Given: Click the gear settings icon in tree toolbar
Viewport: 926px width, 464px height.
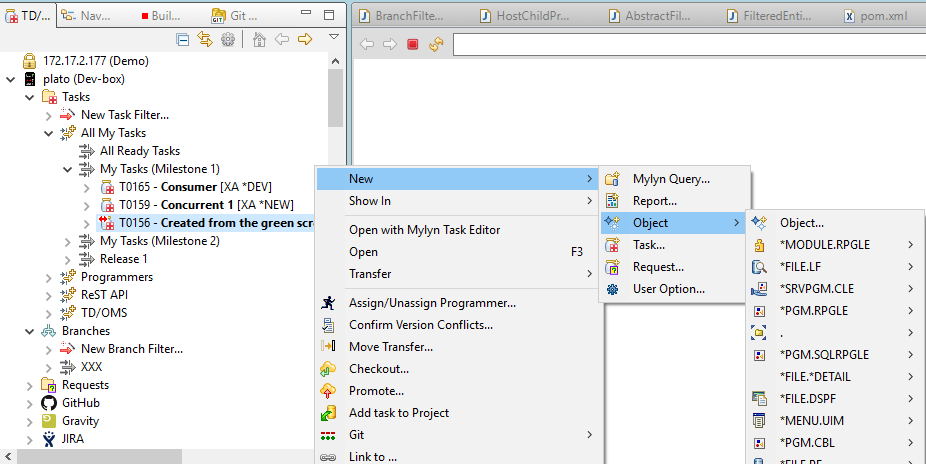Looking at the screenshot, I should point(228,39).
